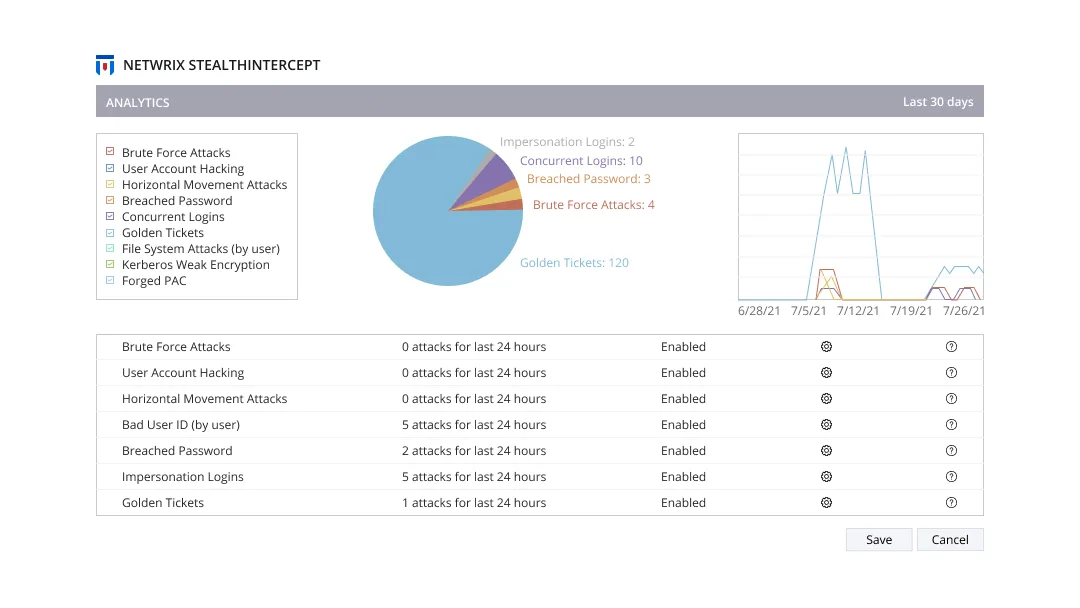Viewport: 1080px width, 608px height.
Task: Toggle Breached Password legend checkbox
Action: (110, 200)
